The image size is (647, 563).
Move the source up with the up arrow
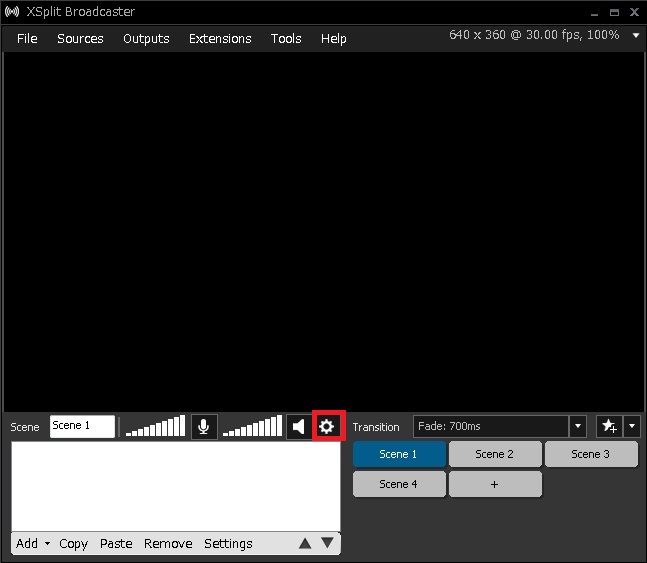(x=305, y=543)
